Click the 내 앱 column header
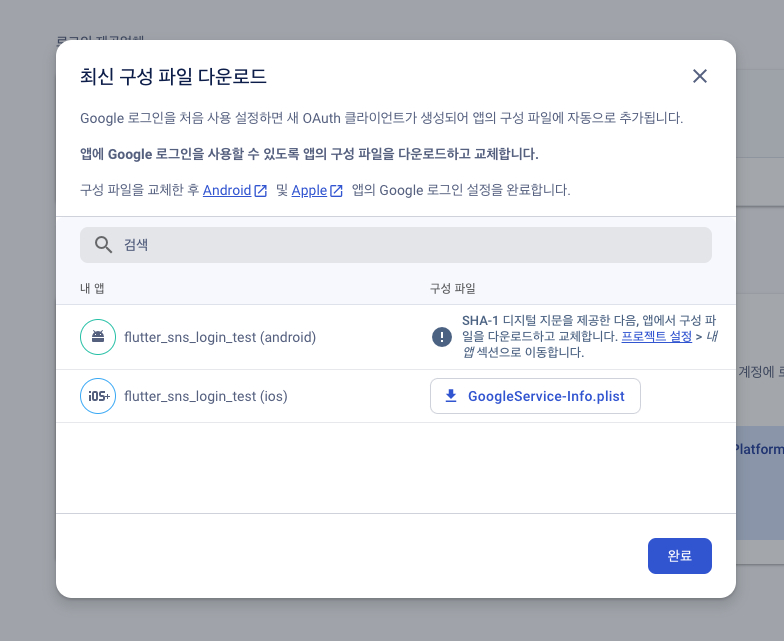This screenshot has height=641, width=784. click(92, 288)
